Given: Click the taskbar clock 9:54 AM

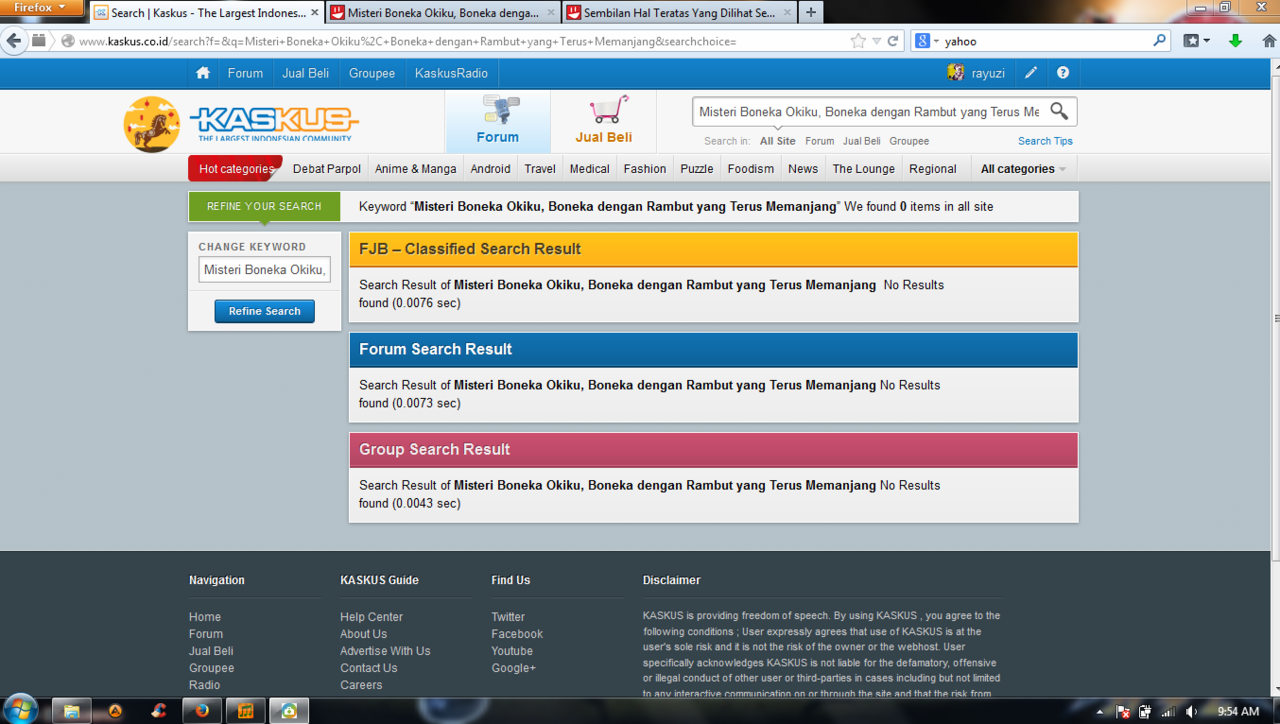Looking at the screenshot, I should tap(1238, 712).
